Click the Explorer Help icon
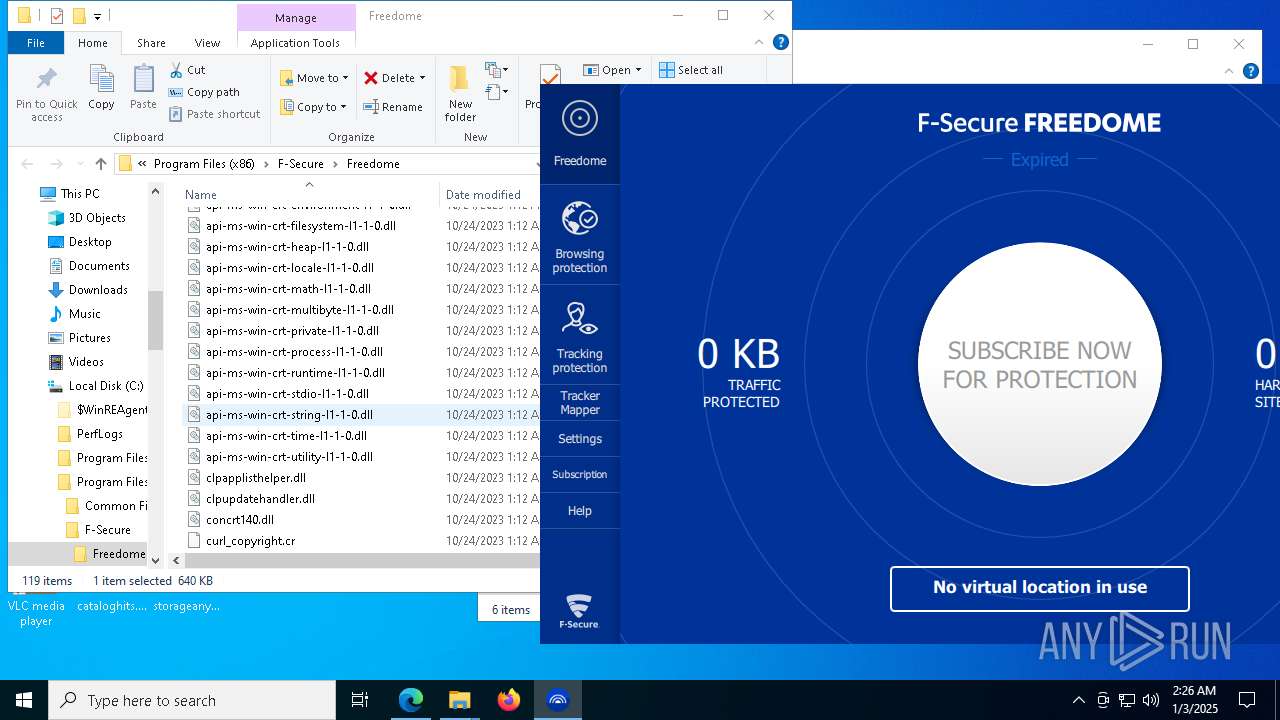Image resolution: width=1280 pixels, height=720 pixels. 781,42
